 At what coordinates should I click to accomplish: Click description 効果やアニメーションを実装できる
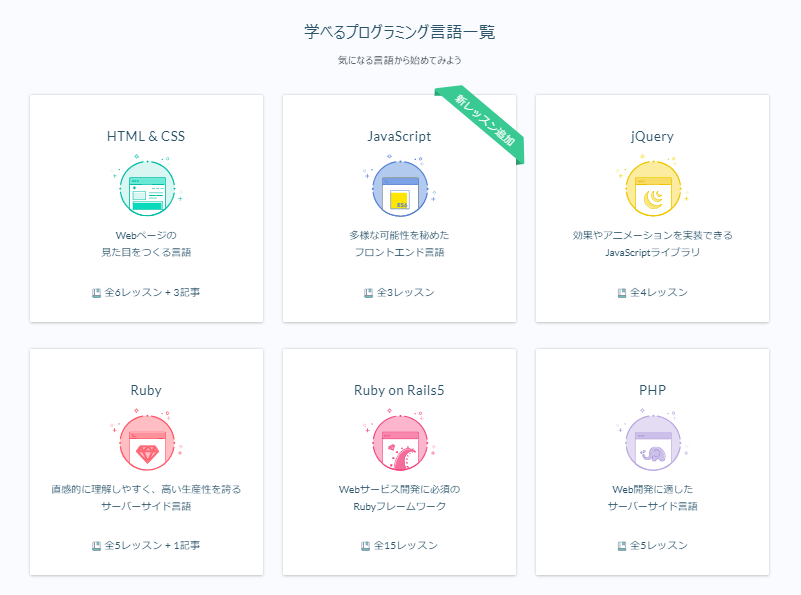pyautogui.click(x=652, y=235)
